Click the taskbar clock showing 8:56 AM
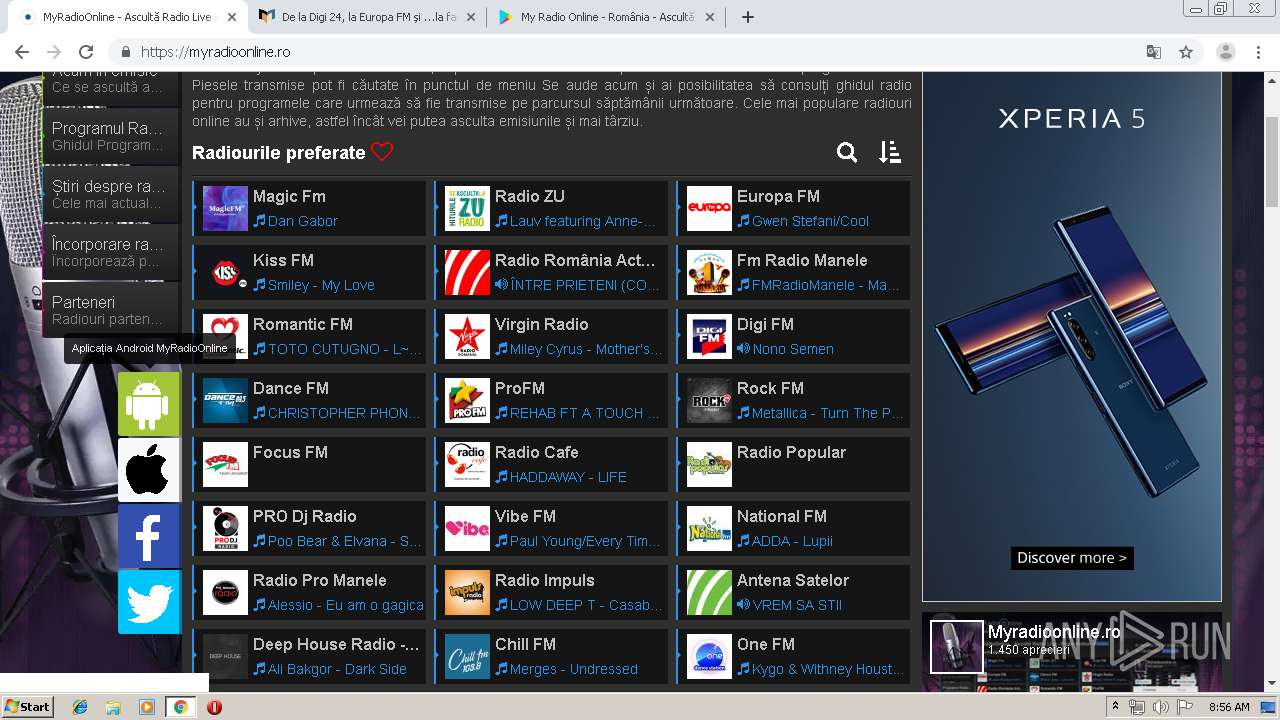Image resolution: width=1280 pixels, height=720 pixels. (1229, 707)
